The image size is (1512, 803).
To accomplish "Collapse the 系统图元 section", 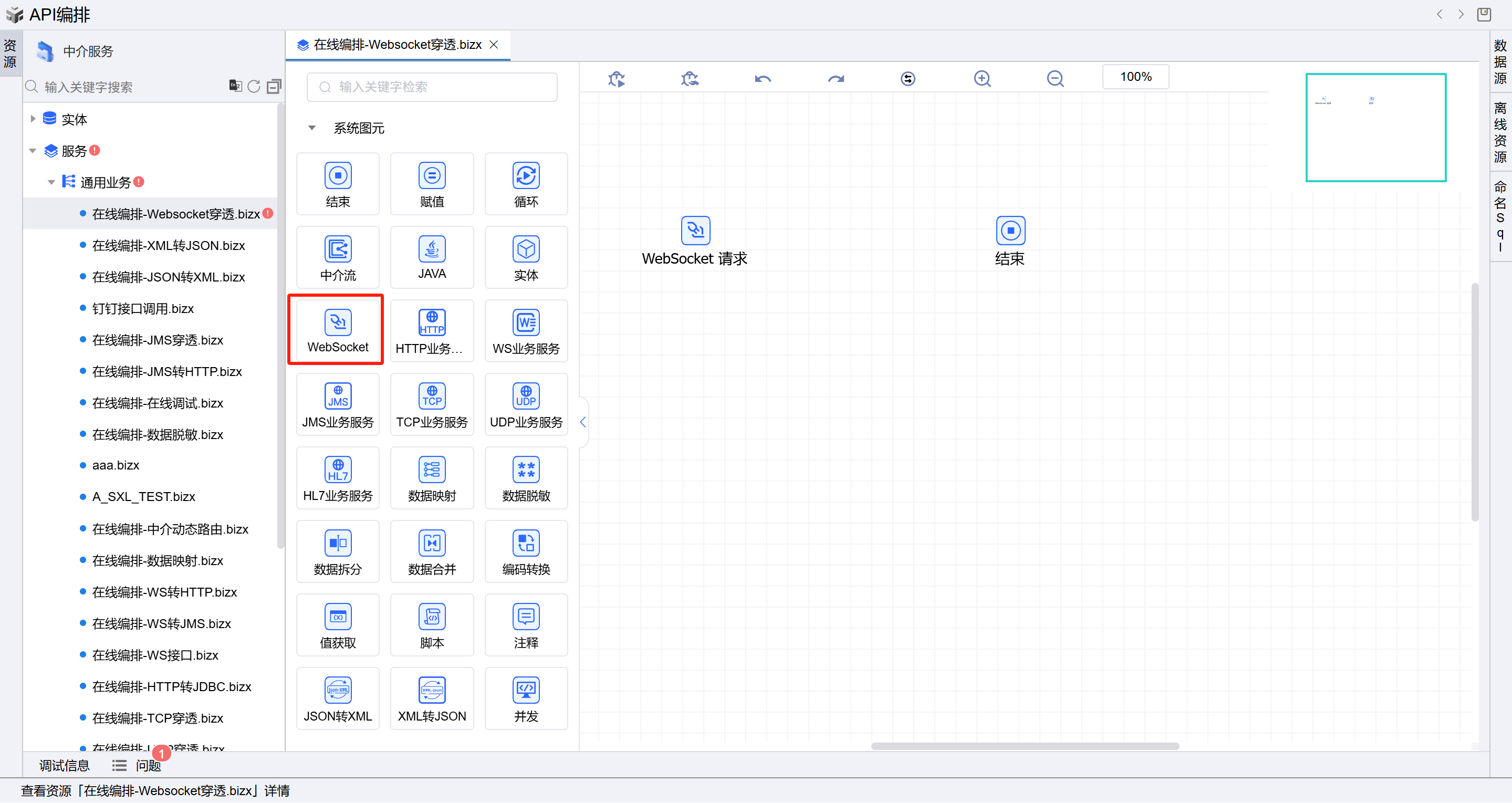I will [x=312, y=128].
